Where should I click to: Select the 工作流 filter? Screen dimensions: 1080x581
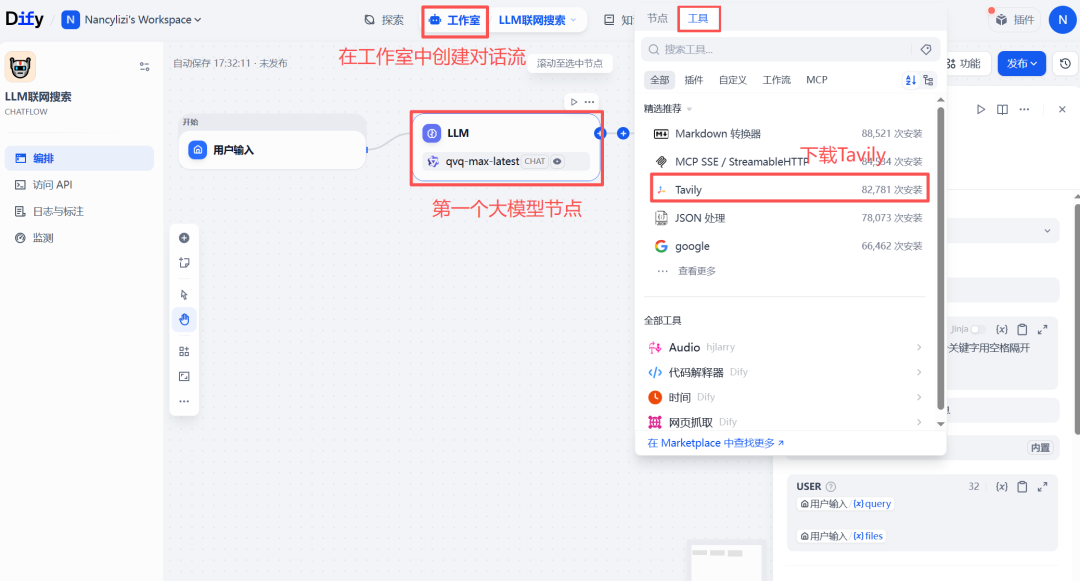pyautogui.click(x=776, y=80)
